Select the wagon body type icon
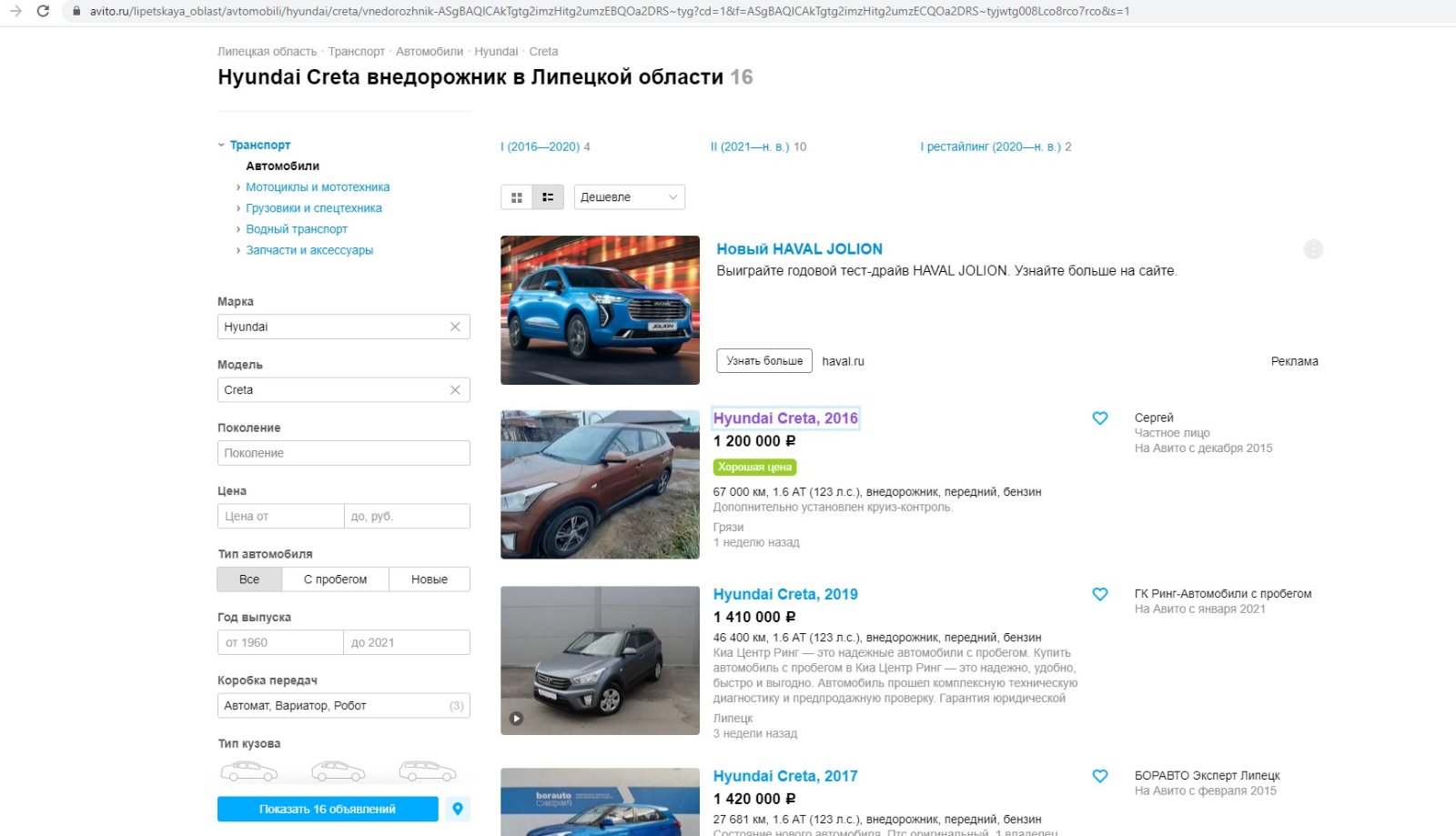This screenshot has width=1456, height=836. pyautogui.click(x=428, y=771)
